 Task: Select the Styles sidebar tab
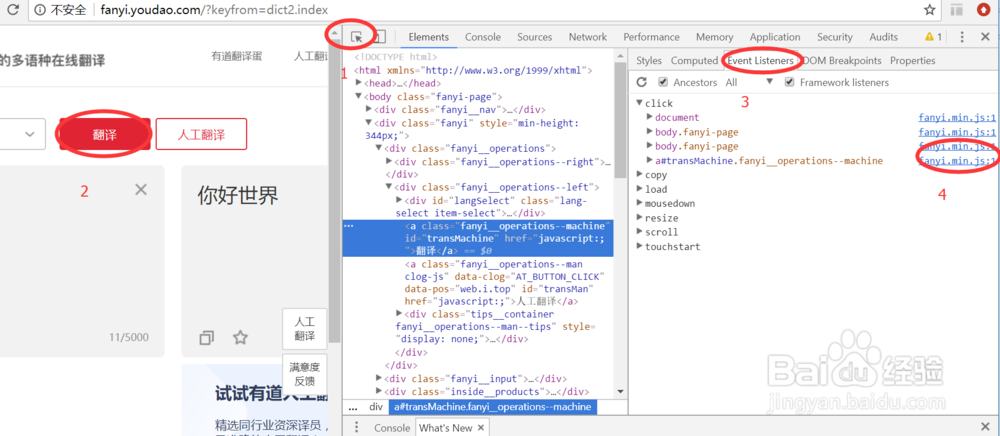[649, 61]
